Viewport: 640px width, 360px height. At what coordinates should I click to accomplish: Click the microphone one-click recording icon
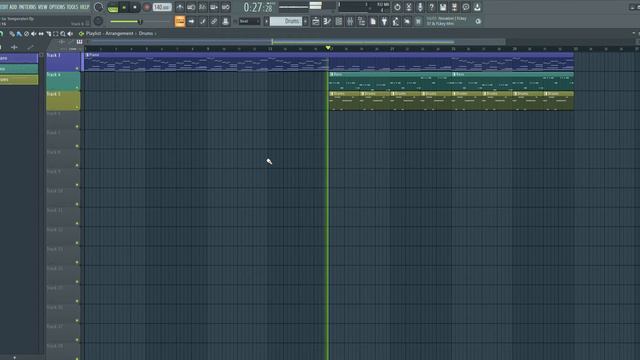coord(420,7)
